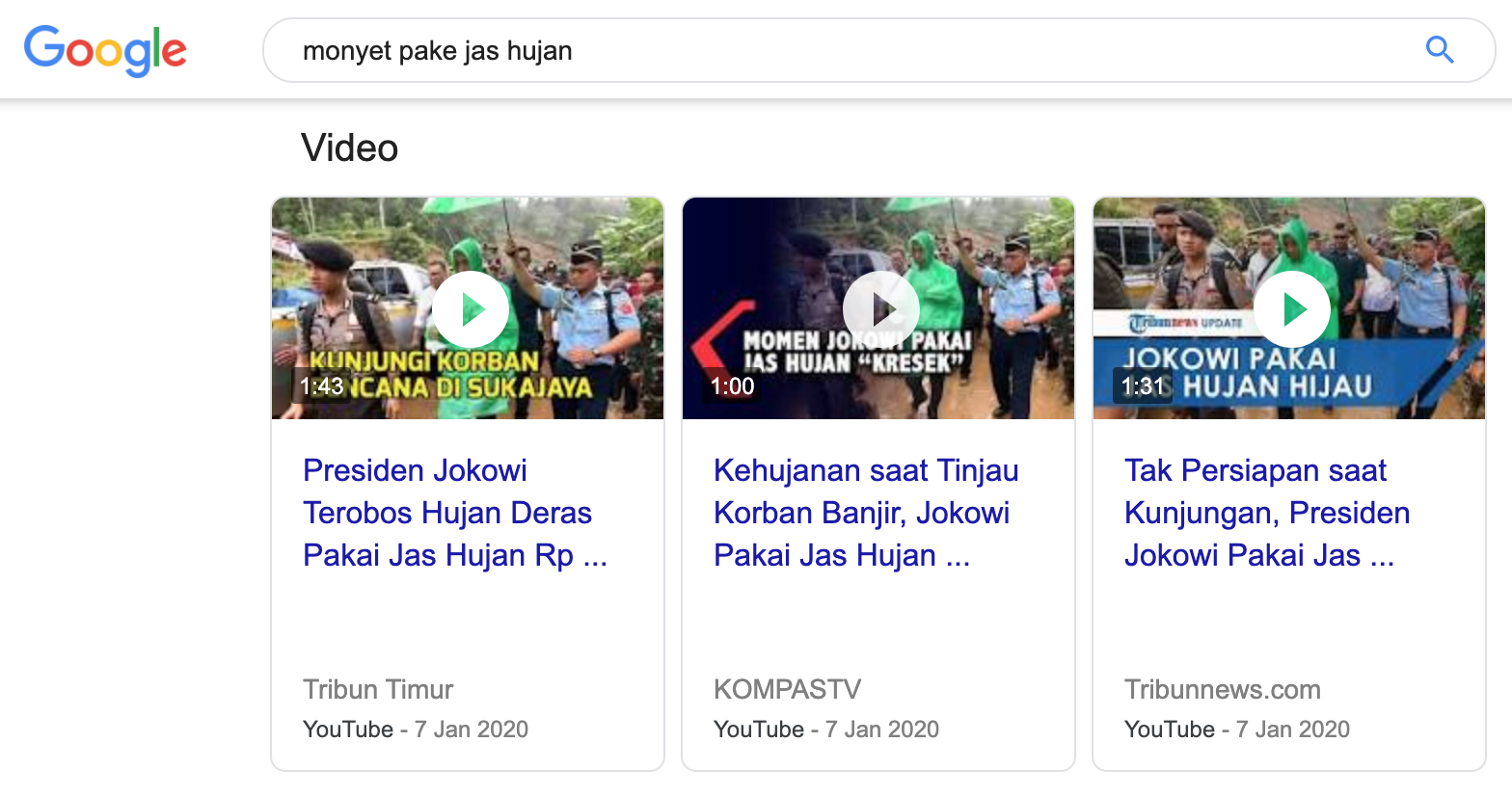Click 'YouTube - 7 Jan 2020' under Tribun Timur
The image size is (1512, 796).
click(x=416, y=730)
